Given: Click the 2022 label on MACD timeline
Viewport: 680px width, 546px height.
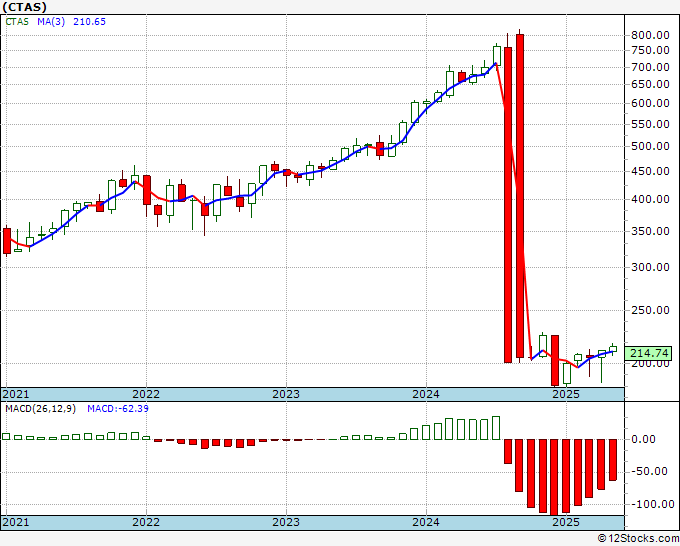Looking at the screenshot, I should pos(146,522).
